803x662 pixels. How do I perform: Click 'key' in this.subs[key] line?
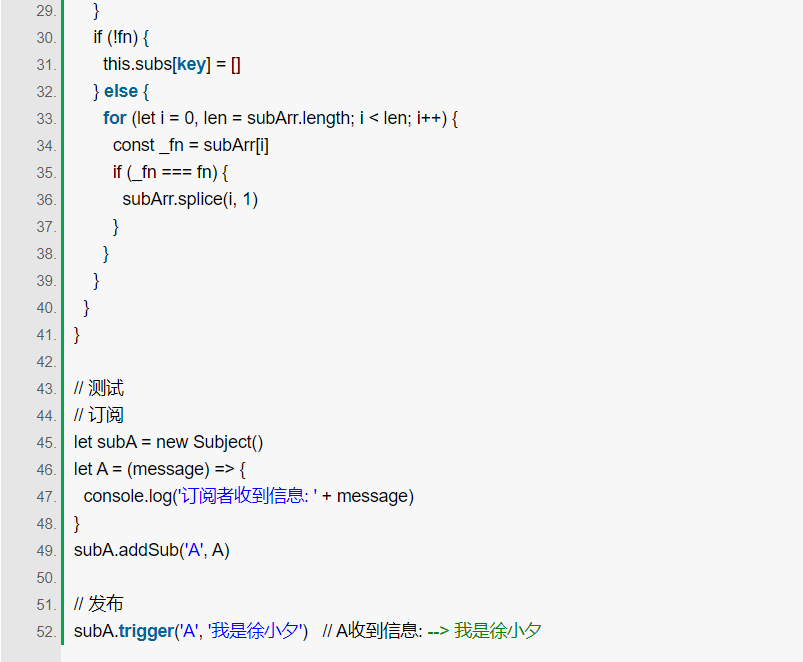click(191, 64)
